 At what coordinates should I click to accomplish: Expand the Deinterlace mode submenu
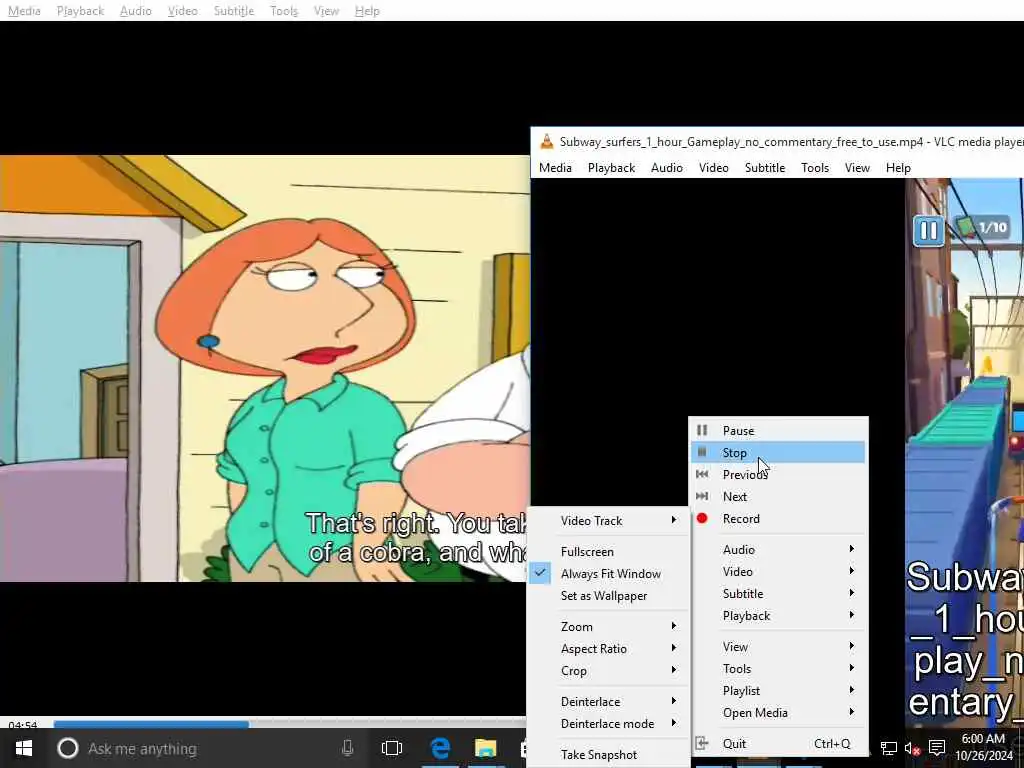coord(609,724)
